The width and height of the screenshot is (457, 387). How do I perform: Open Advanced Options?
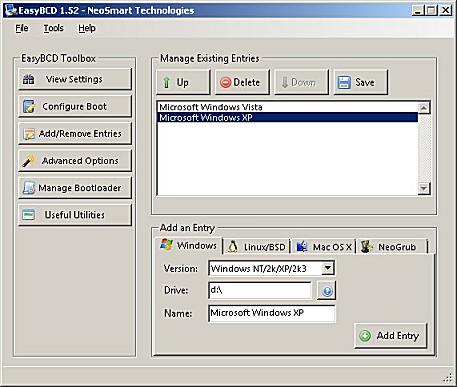pos(75,161)
